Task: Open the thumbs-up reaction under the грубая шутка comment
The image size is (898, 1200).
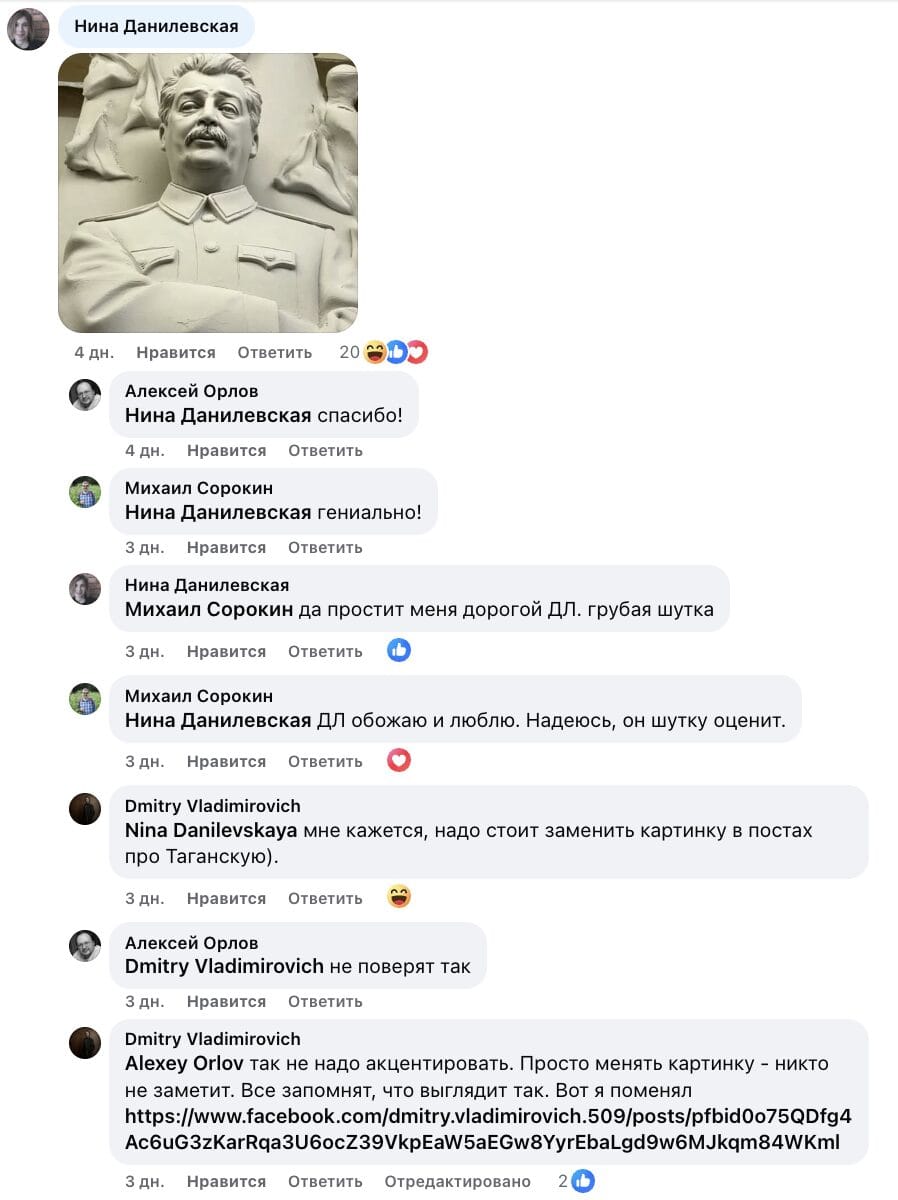Action: [x=399, y=651]
